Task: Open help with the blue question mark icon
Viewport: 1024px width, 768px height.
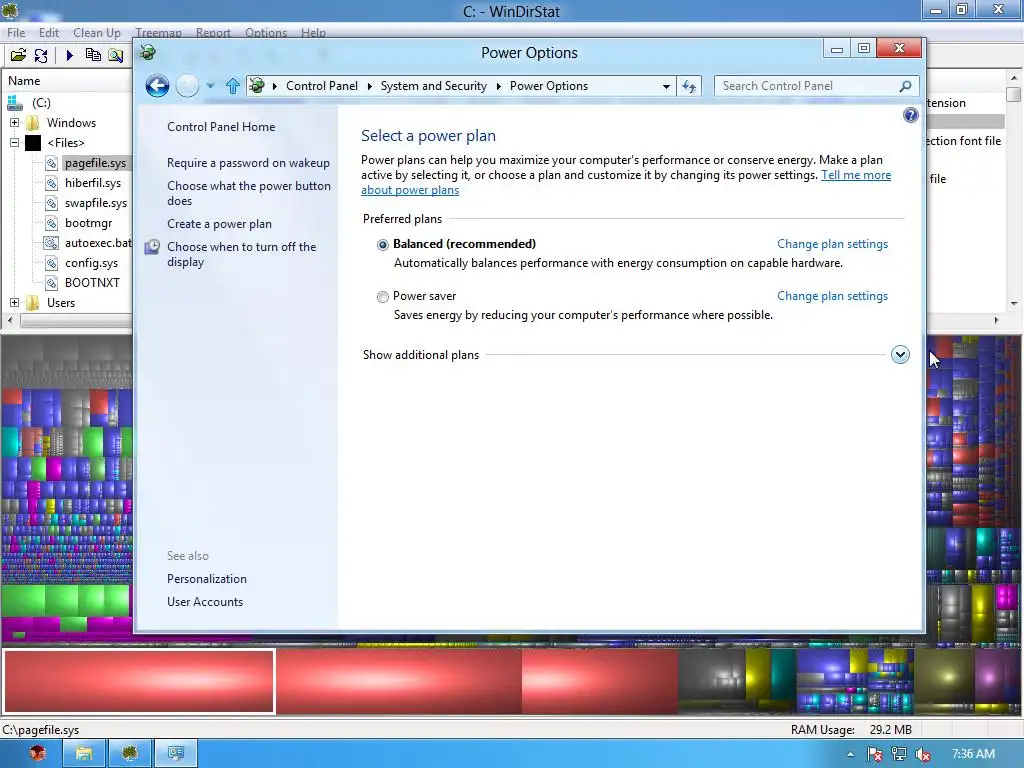Action: [x=910, y=116]
